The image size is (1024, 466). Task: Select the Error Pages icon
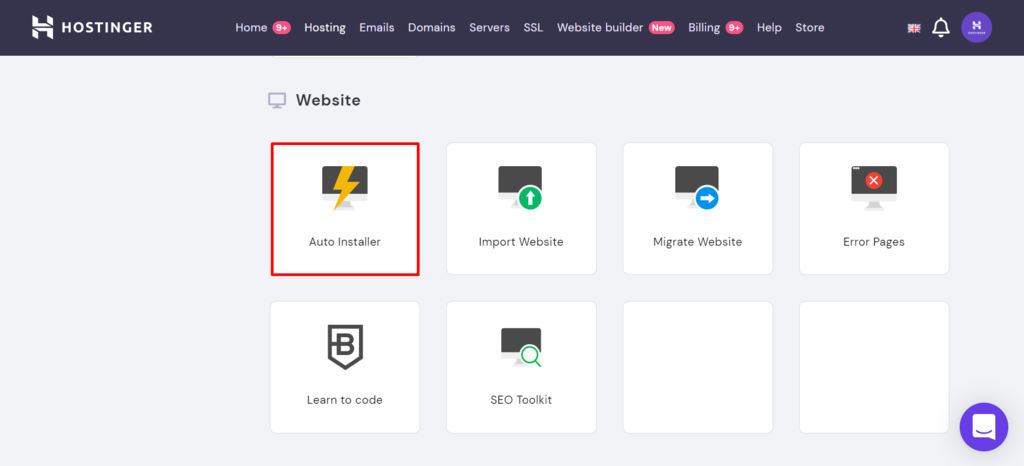(x=873, y=187)
